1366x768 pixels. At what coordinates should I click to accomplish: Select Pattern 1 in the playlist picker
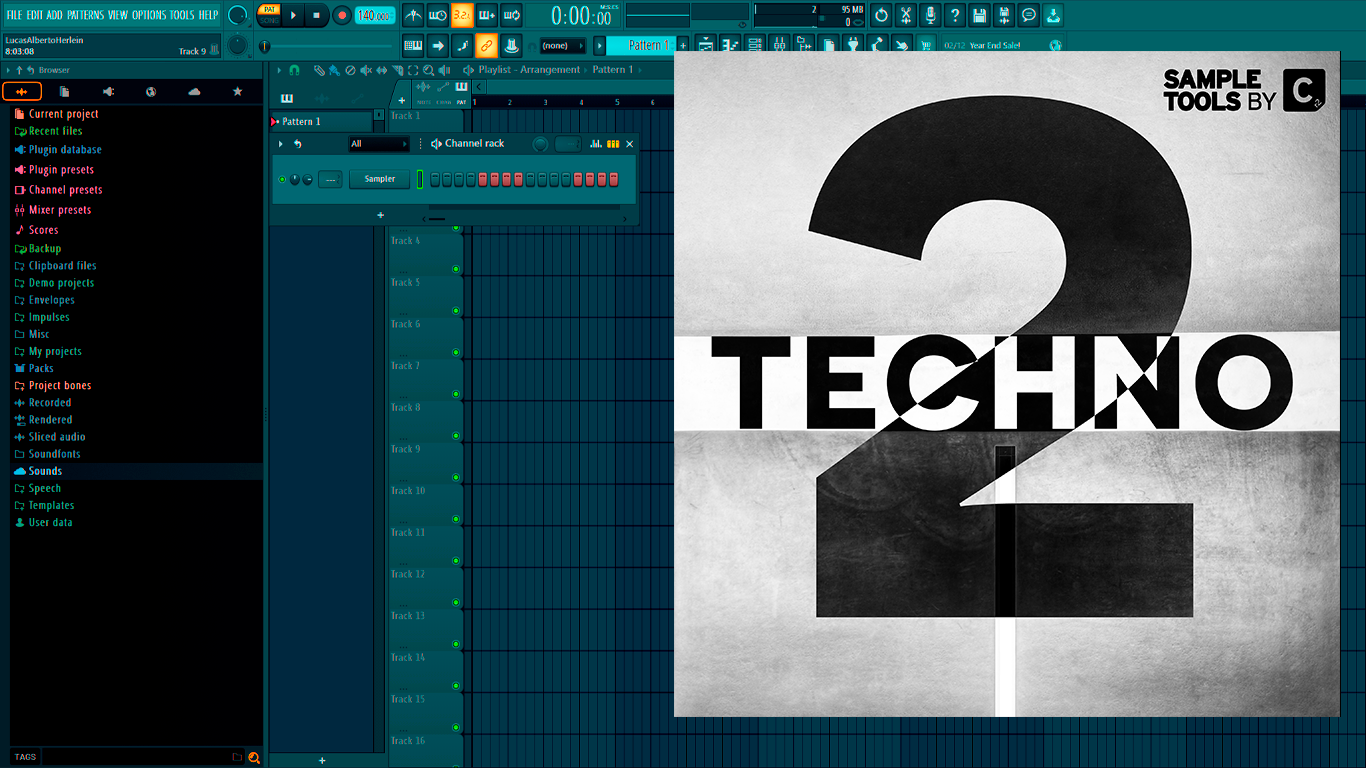(321, 121)
